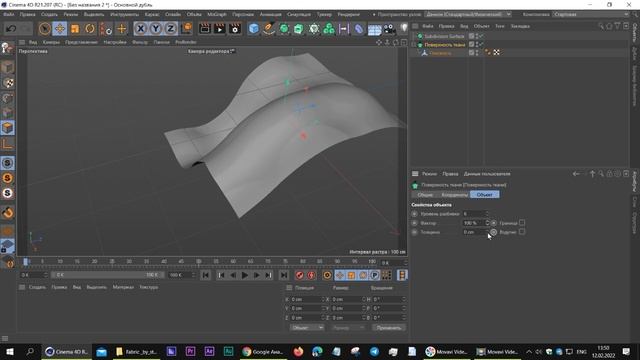Add a Light object
Image resolution: width=640 pixels, height=360 pixels.
[404, 28]
